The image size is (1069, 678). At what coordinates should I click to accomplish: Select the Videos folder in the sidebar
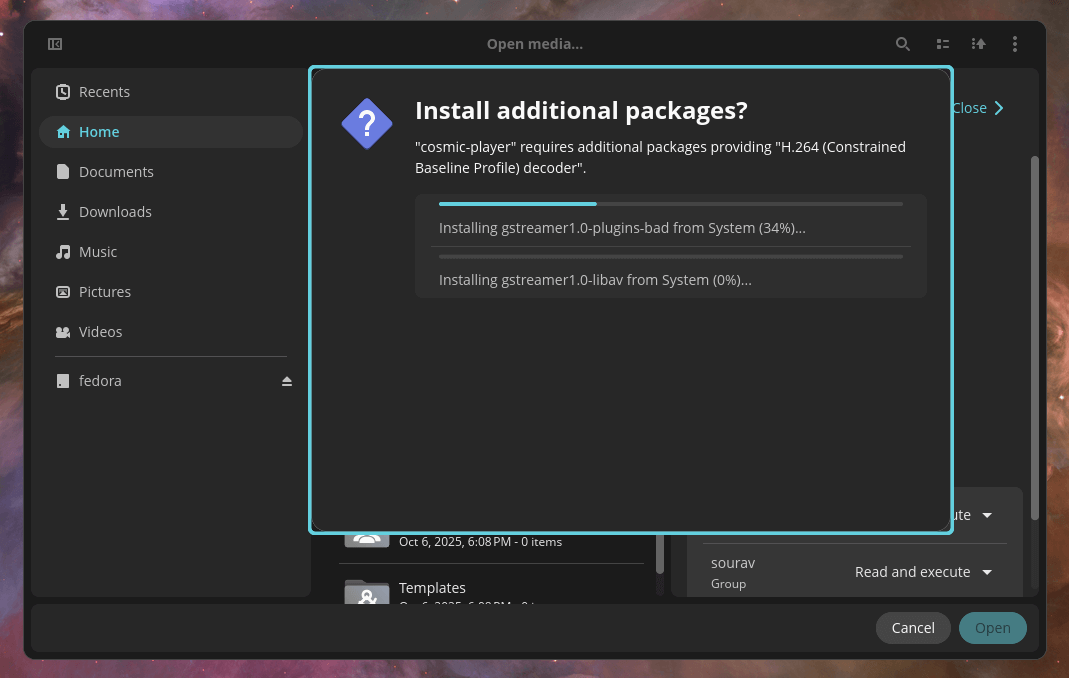tap(100, 331)
